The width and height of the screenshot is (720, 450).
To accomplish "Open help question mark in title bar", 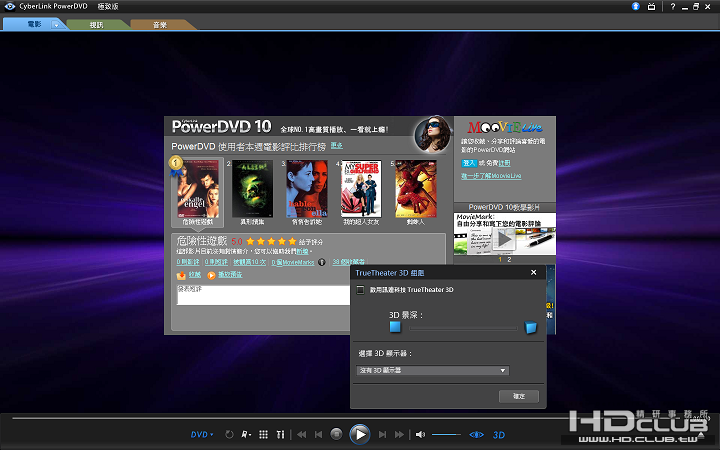I will coord(673,6).
